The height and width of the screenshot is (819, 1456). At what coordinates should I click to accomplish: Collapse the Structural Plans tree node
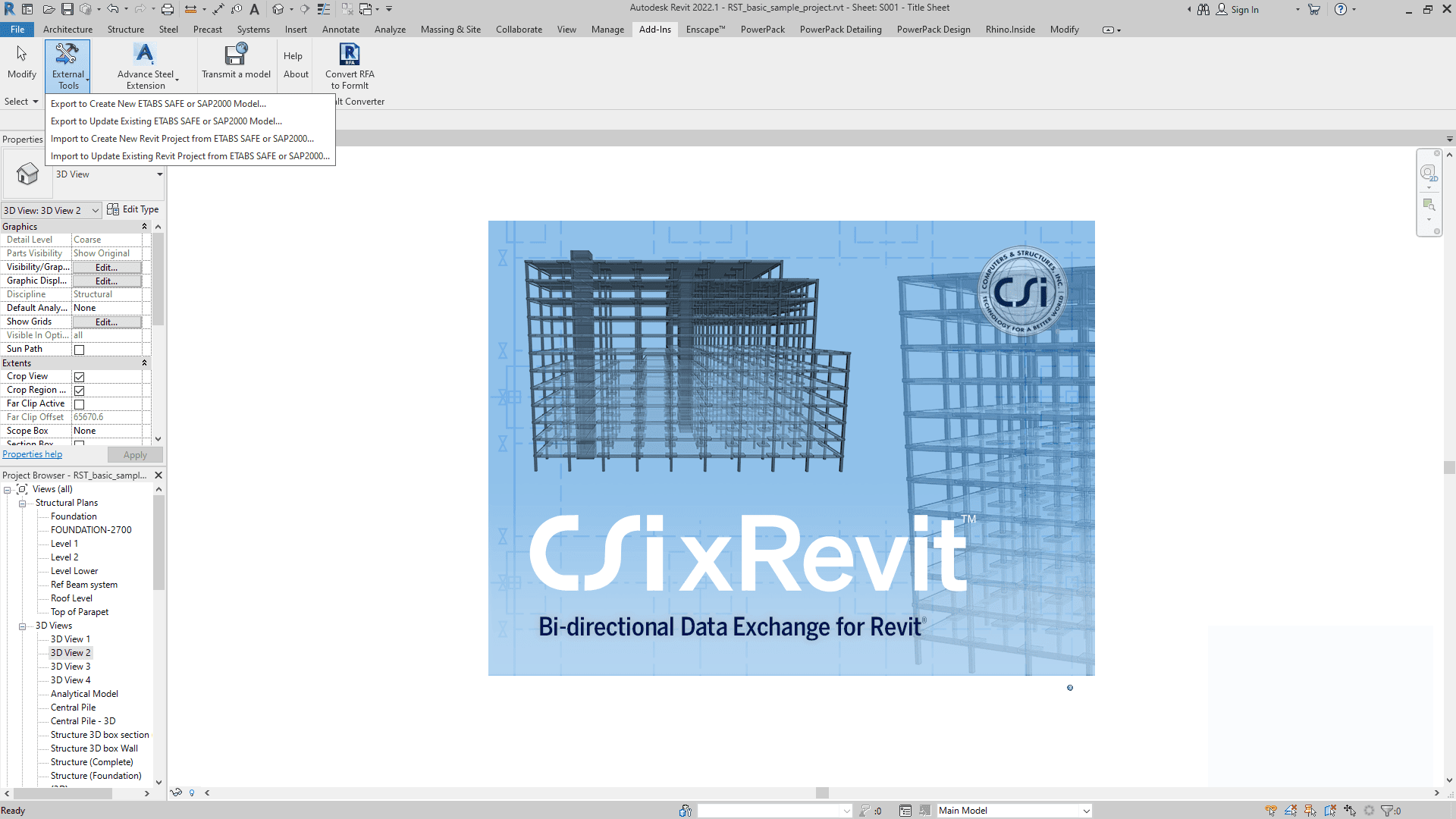tap(22, 504)
